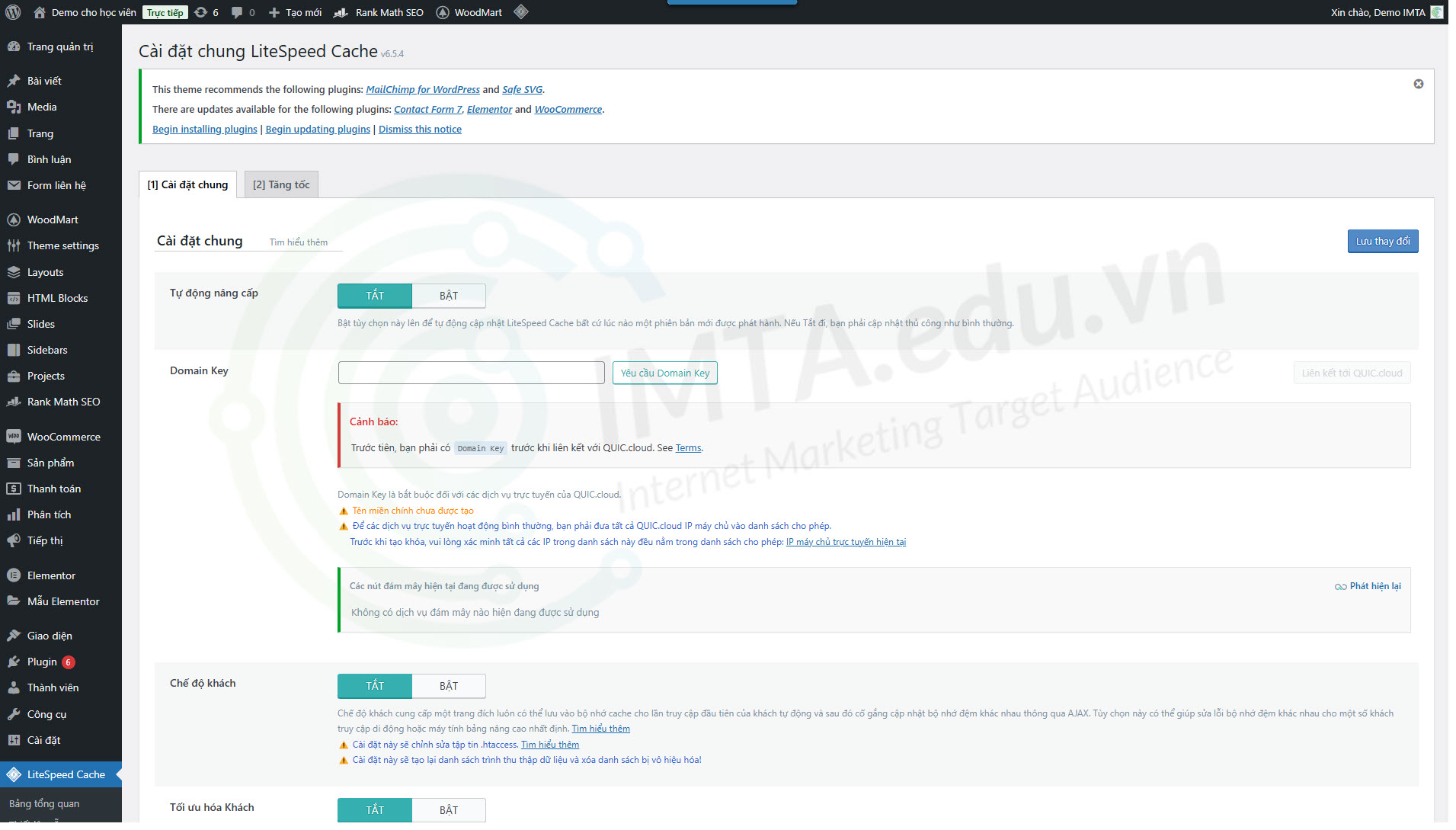Open Bảng tổng quan submenu item
The width and height of the screenshot is (1456, 830).
click(x=44, y=803)
